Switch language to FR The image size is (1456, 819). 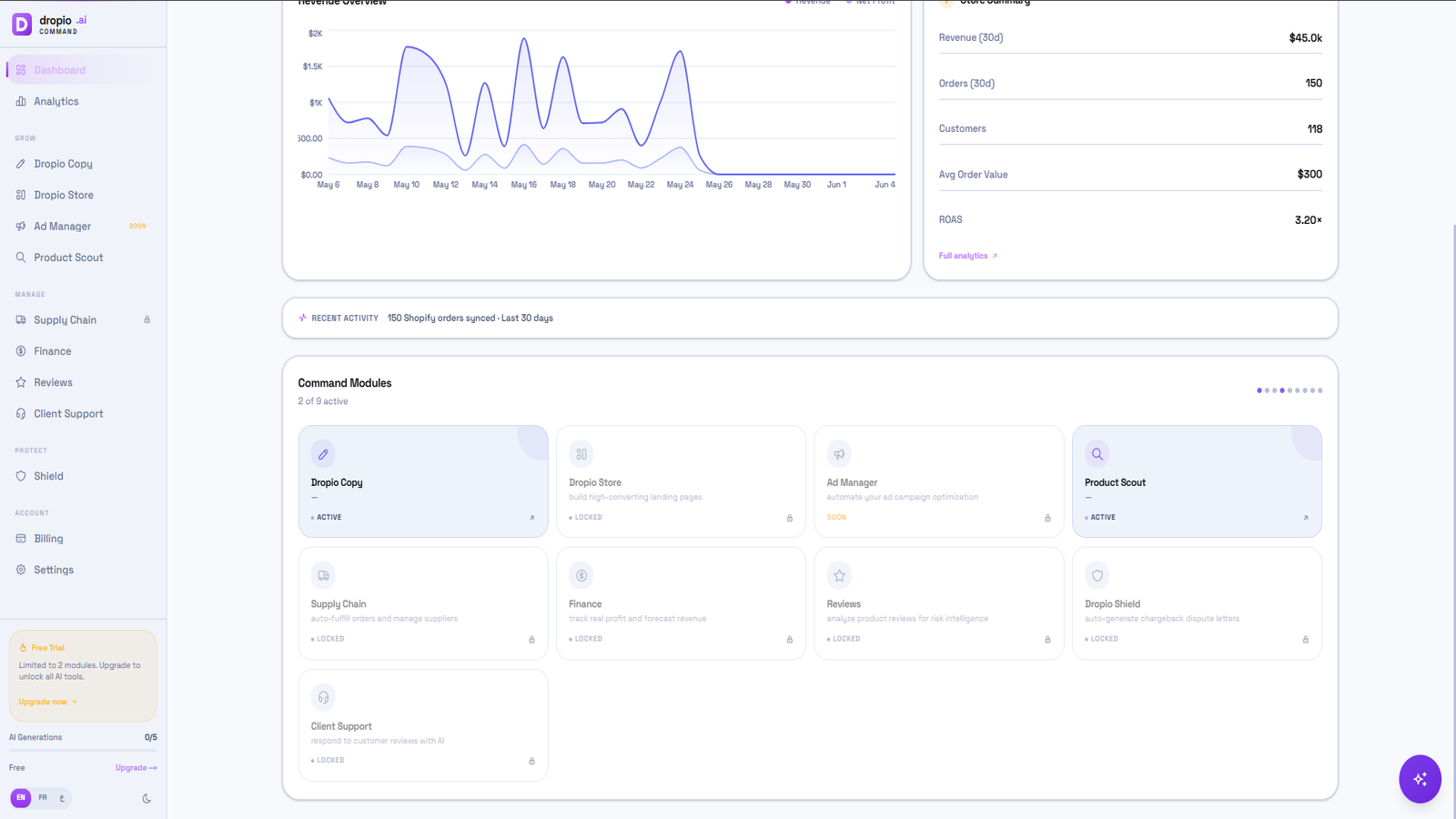tap(43, 798)
